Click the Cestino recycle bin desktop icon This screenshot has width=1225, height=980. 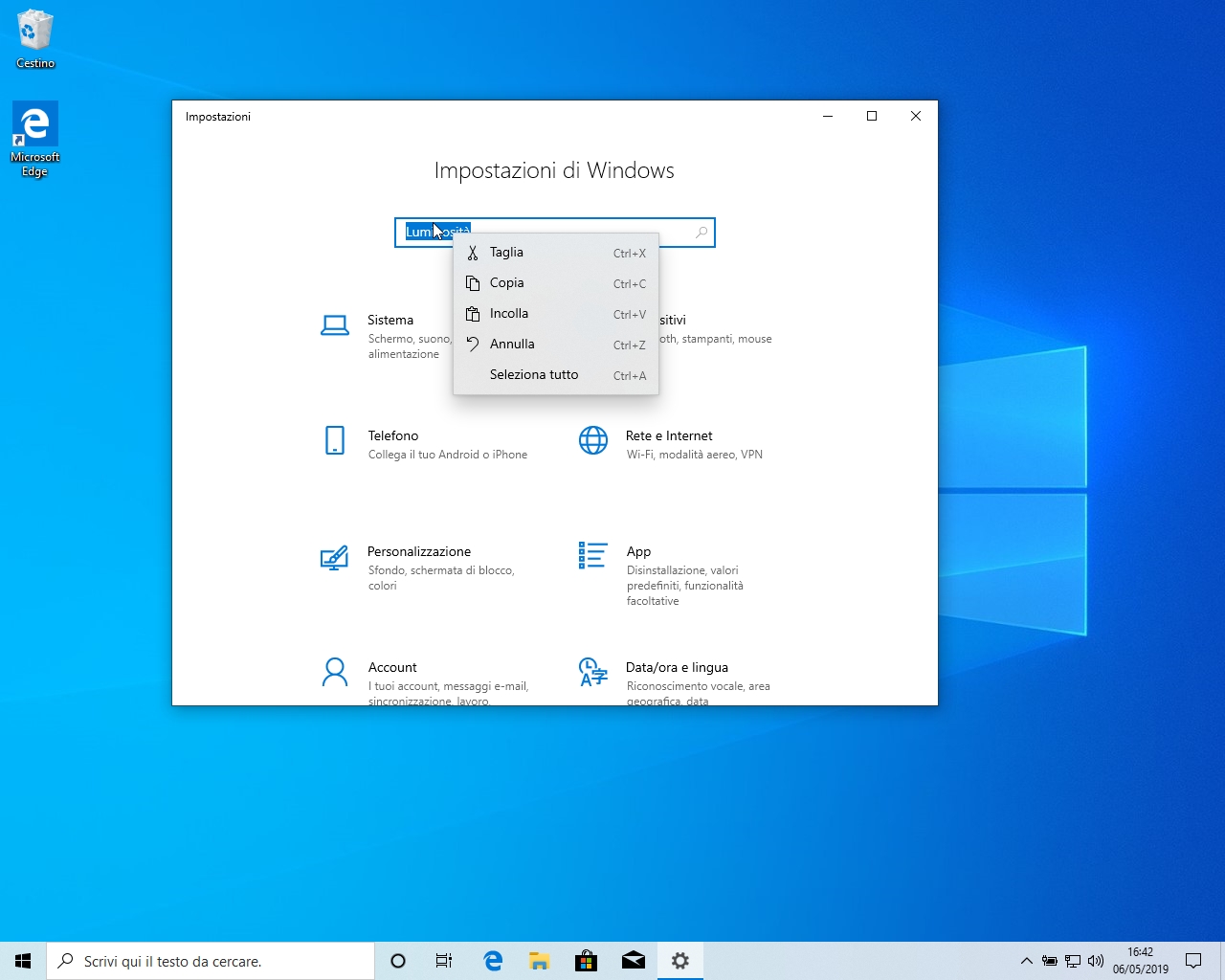[35, 39]
